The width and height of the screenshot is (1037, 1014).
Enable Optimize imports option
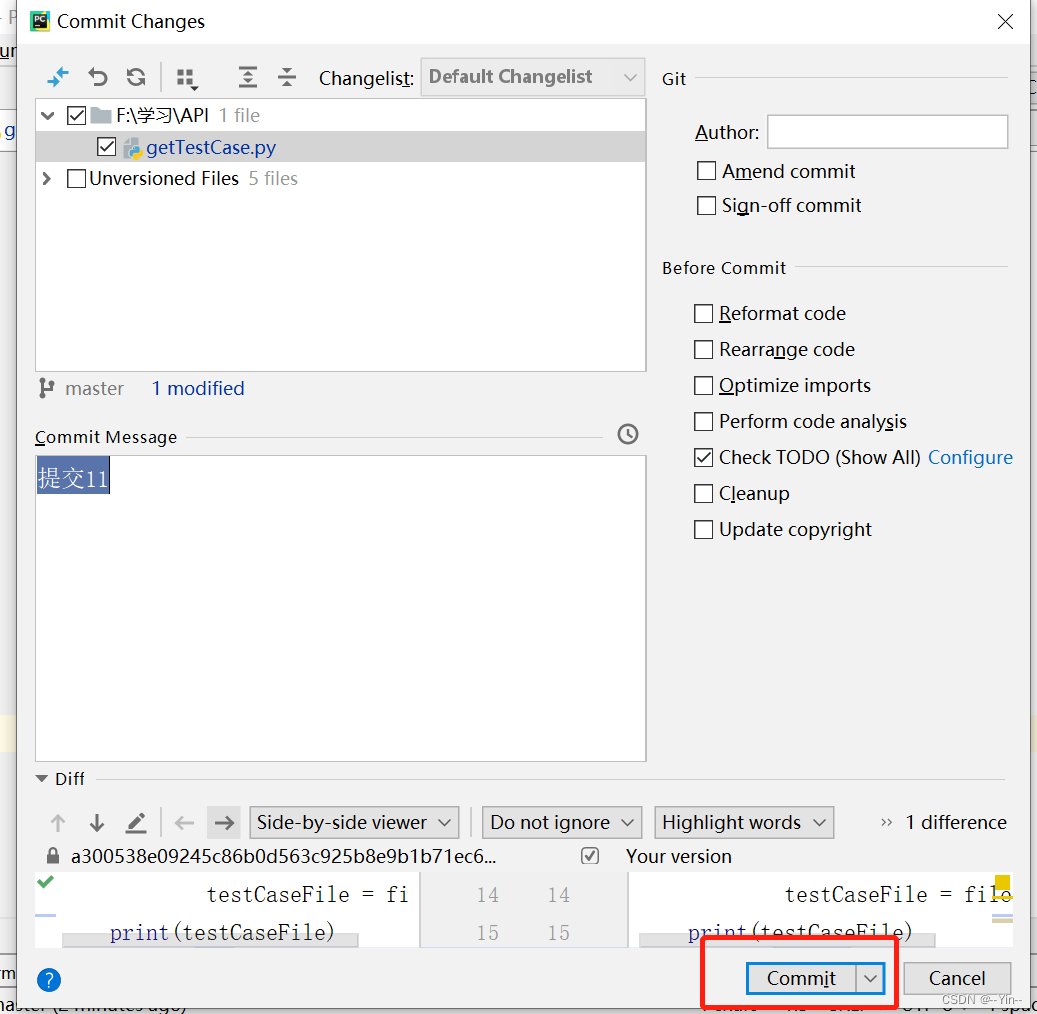click(x=703, y=386)
